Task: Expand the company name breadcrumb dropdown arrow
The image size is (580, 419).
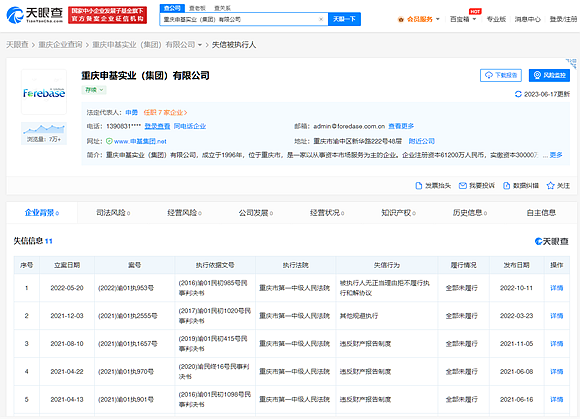Action: coord(200,45)
